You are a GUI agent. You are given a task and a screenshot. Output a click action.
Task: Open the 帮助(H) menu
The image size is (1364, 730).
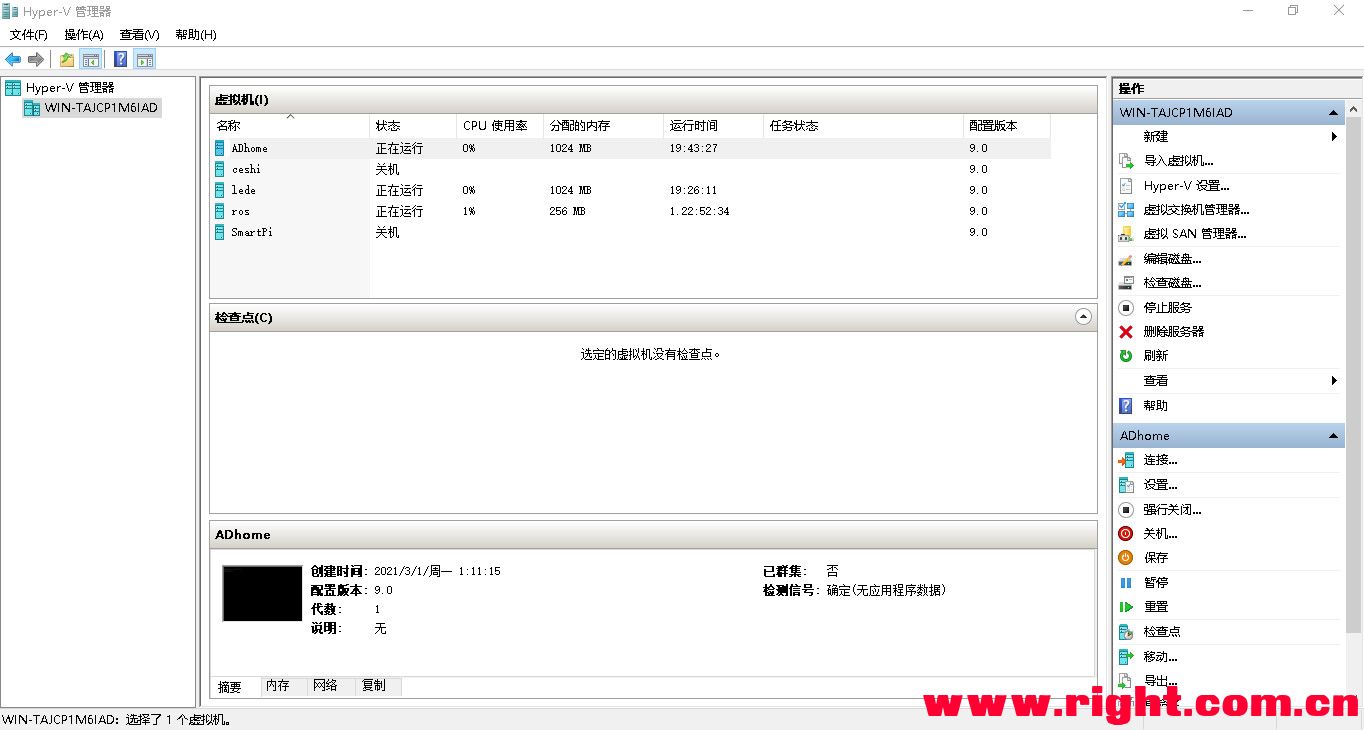click(x=196, y=35)
